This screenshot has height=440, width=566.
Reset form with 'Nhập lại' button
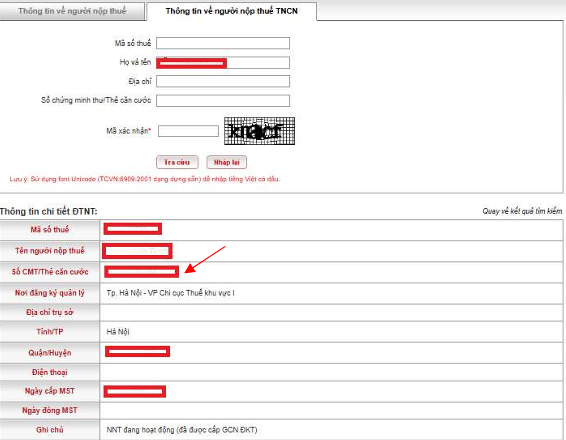[x=227, y=162]
